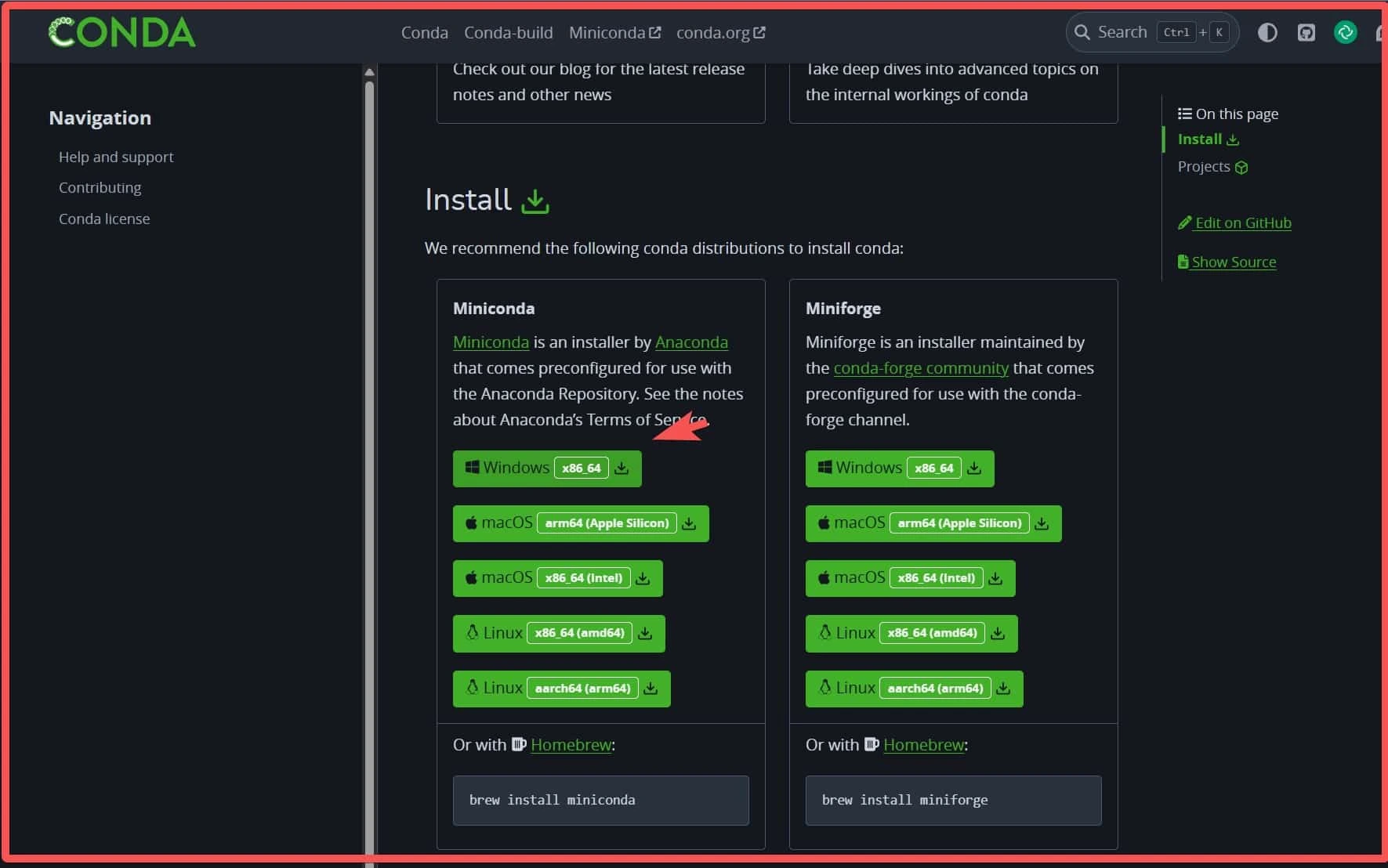The height and width of the screenshot is (868, 1388).
Task: Open the Conda nav tab
Action: [x=425, y=32]
